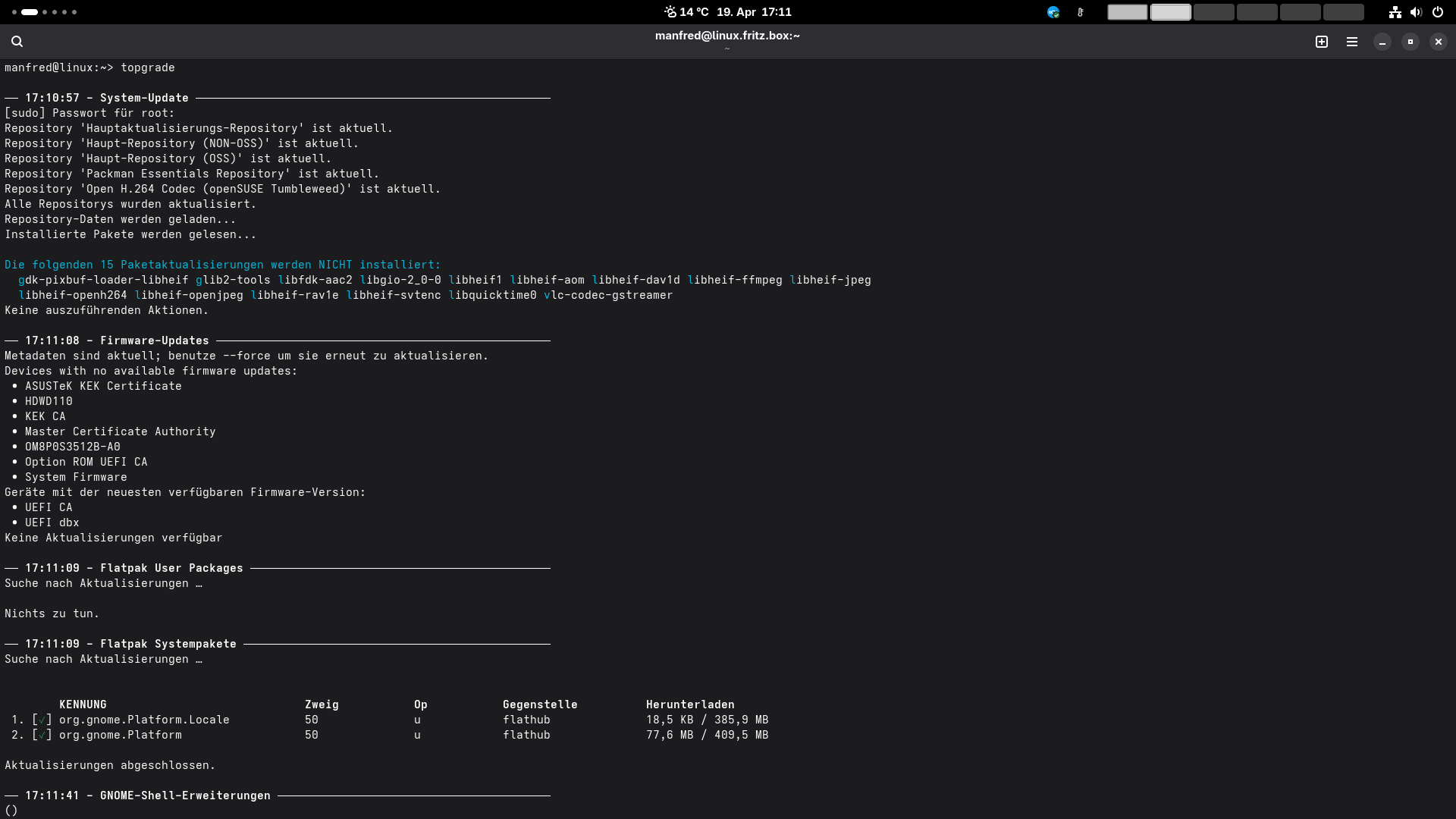This screenshot has width=1456, height=819.
Task: Click the HDWD110 device entry
Action: 49,401
